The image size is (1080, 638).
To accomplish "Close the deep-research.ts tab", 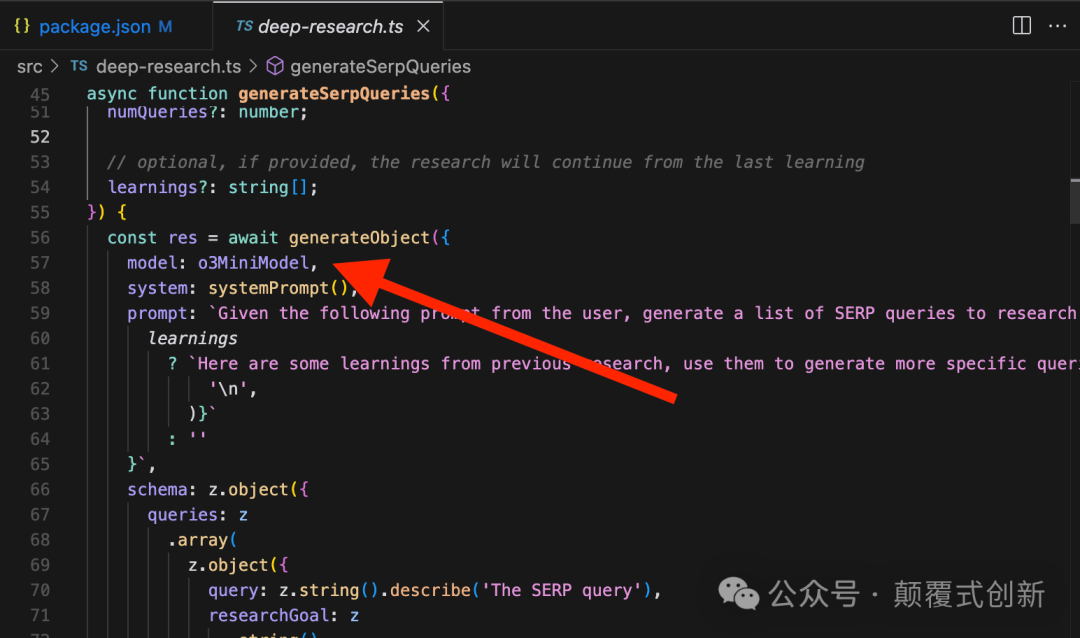I will pyautogui.click(x=424, y=26).
